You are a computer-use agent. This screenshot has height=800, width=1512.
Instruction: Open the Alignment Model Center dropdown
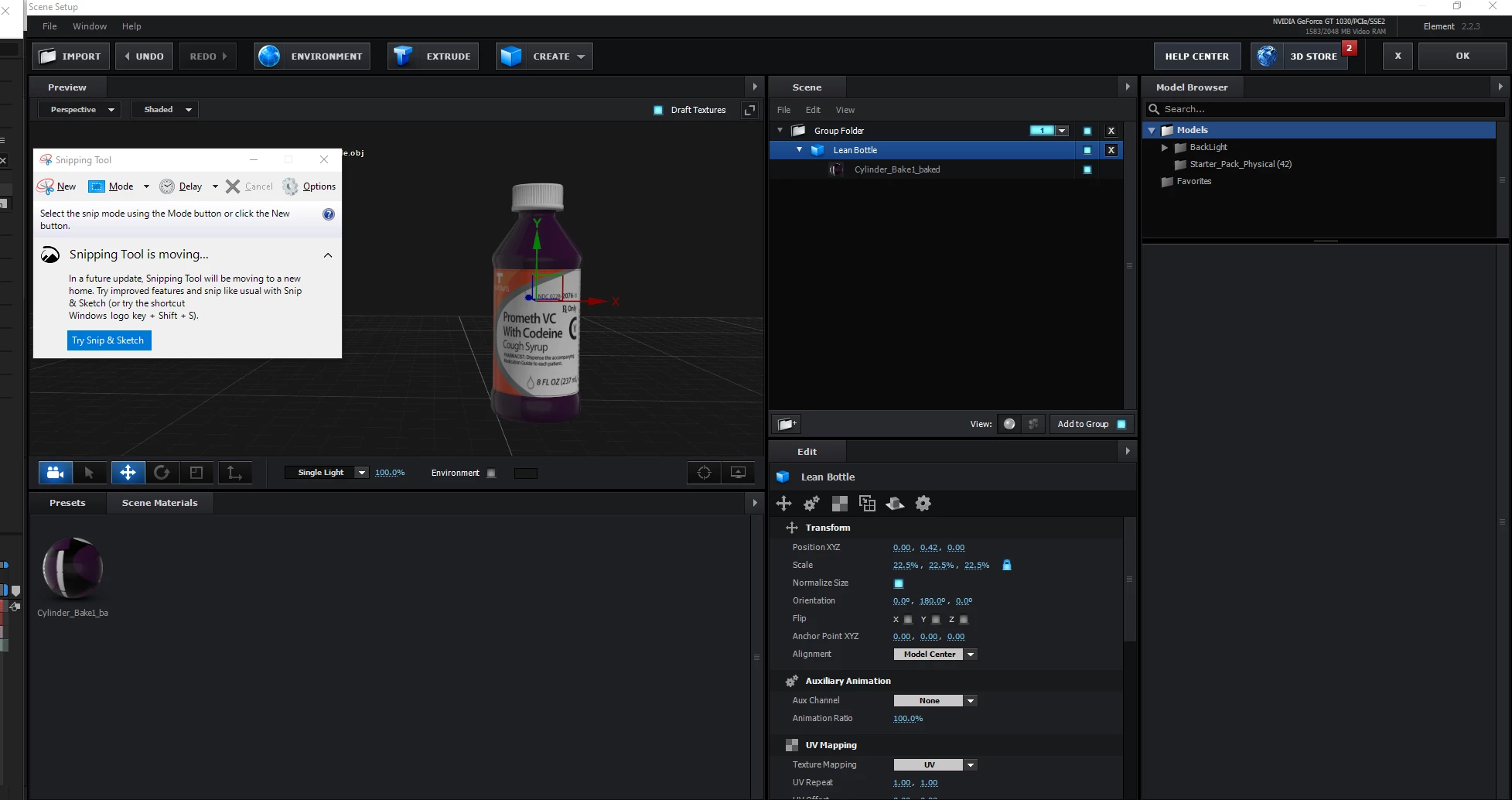click(x=935, y=655)
